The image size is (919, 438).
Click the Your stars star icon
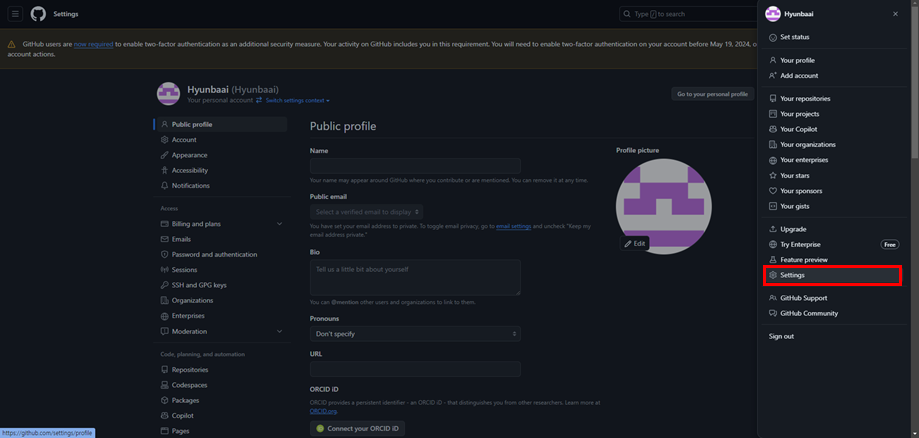click(772, 175)
